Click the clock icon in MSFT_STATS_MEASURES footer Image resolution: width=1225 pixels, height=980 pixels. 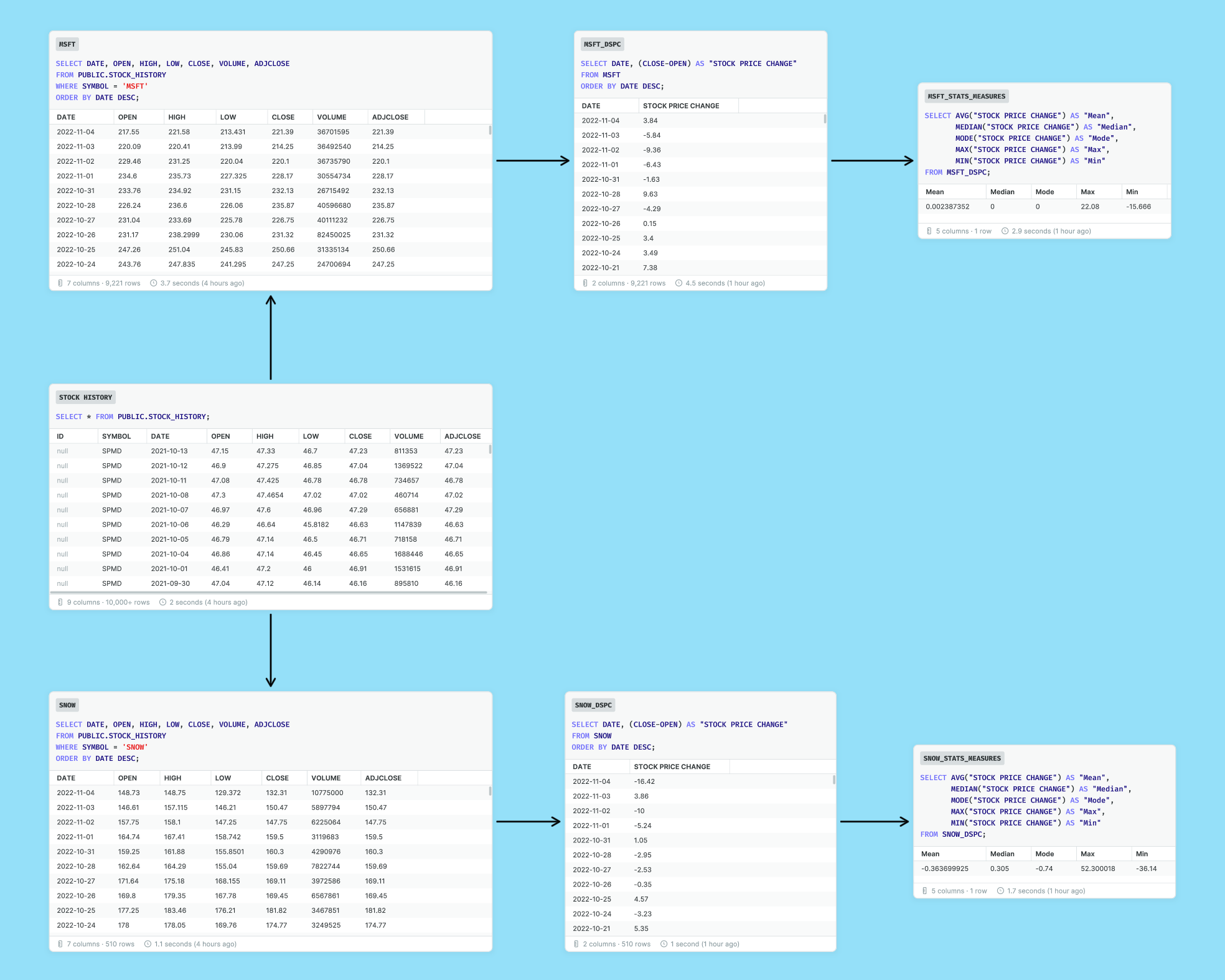tap(1005, 231)
